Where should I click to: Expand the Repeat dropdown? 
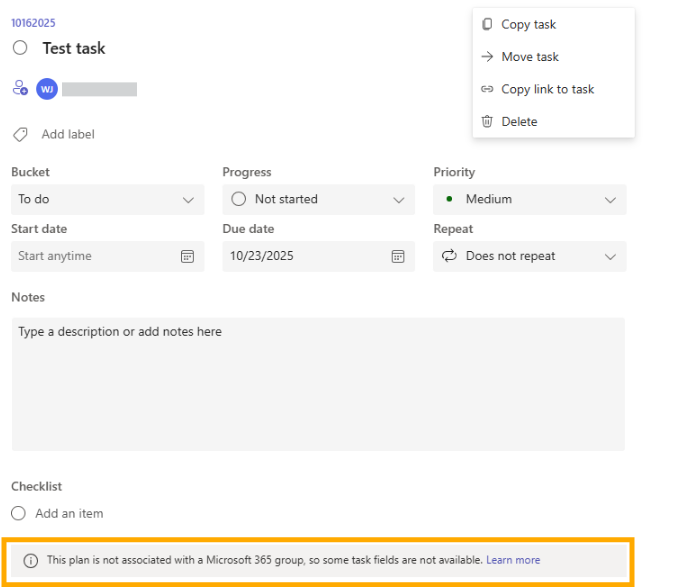611,256
